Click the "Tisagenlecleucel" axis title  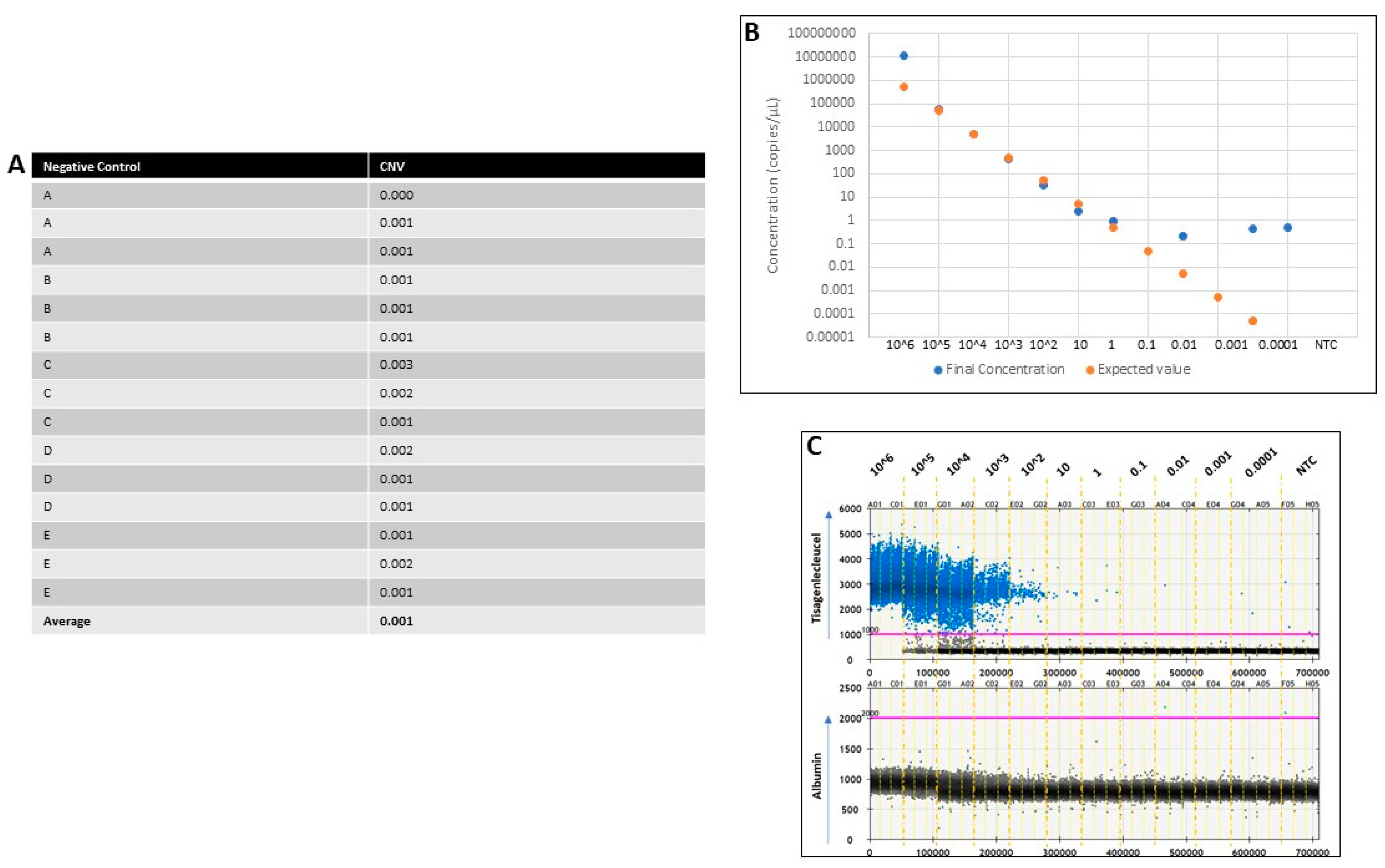coord(816,578)
